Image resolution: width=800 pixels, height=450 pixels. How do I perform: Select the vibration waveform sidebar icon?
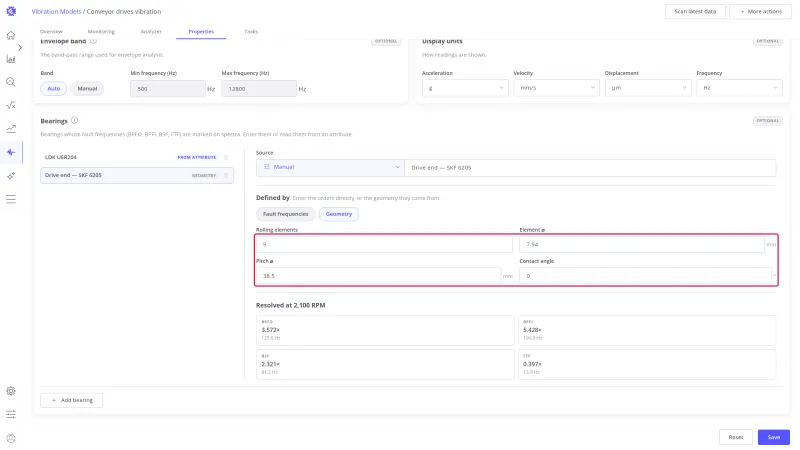click(x=11, y=152)
